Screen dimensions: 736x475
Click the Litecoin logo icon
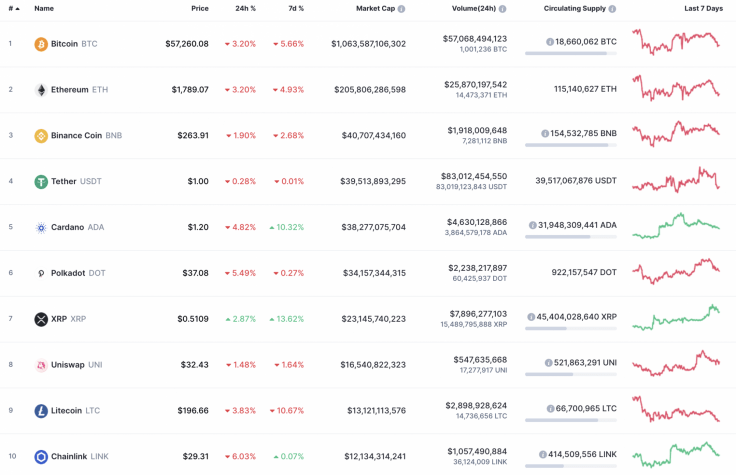point(41,411)
